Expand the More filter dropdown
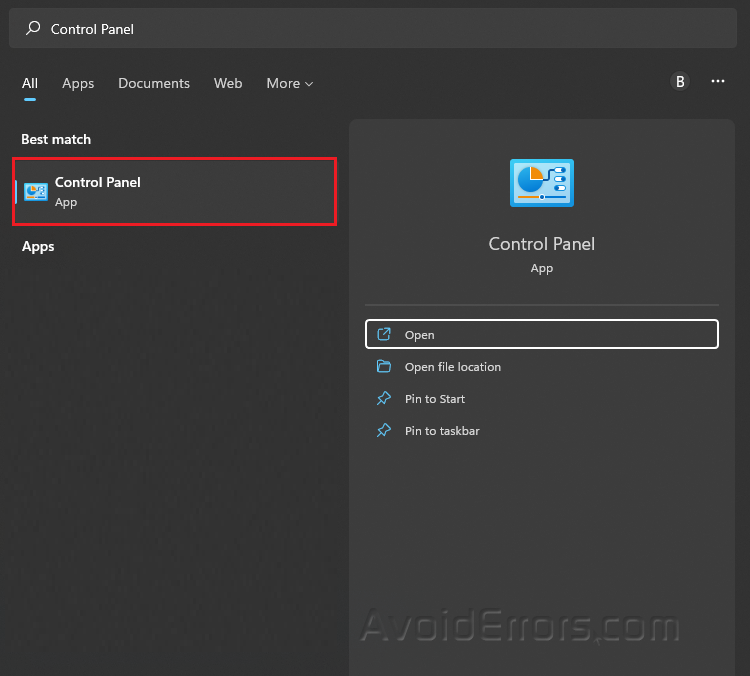 [289, 83]
